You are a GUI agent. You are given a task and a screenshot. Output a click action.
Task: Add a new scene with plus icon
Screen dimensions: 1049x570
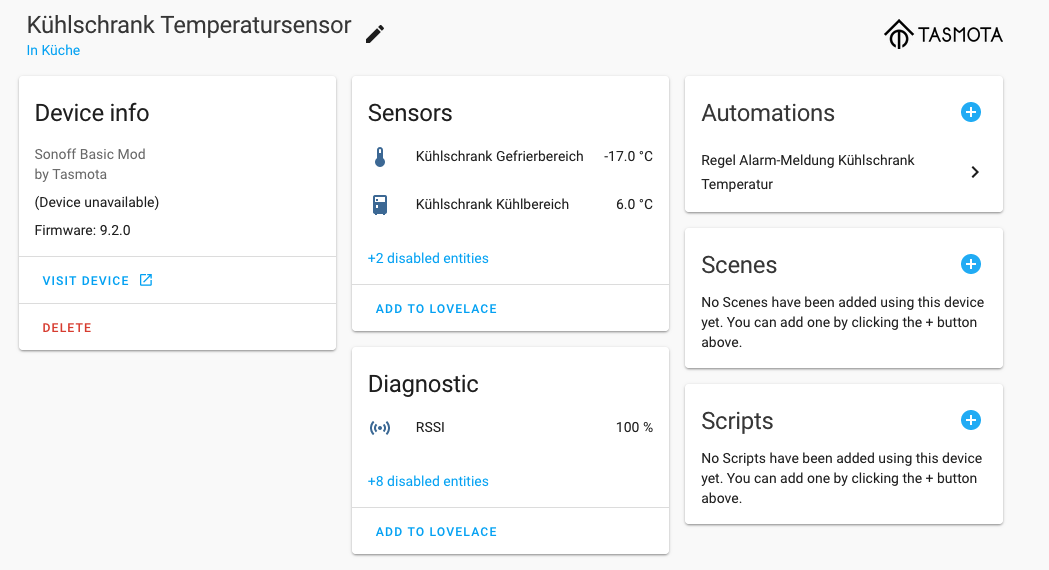[971, 264]
